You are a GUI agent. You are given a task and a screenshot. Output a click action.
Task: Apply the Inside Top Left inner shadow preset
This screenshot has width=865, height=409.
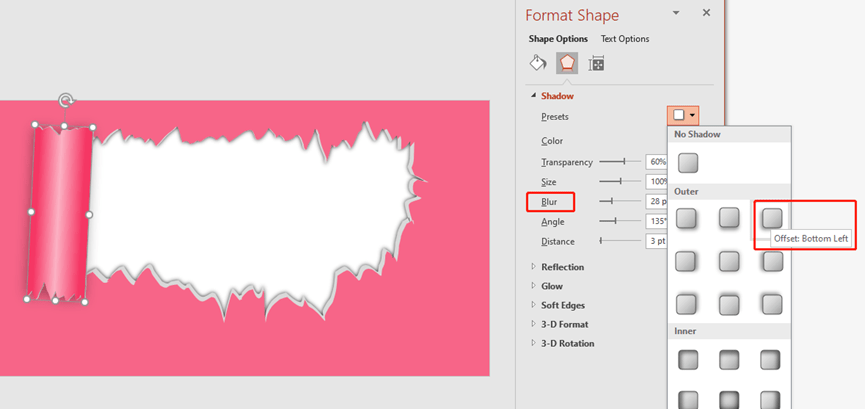[x=687, y=360]
